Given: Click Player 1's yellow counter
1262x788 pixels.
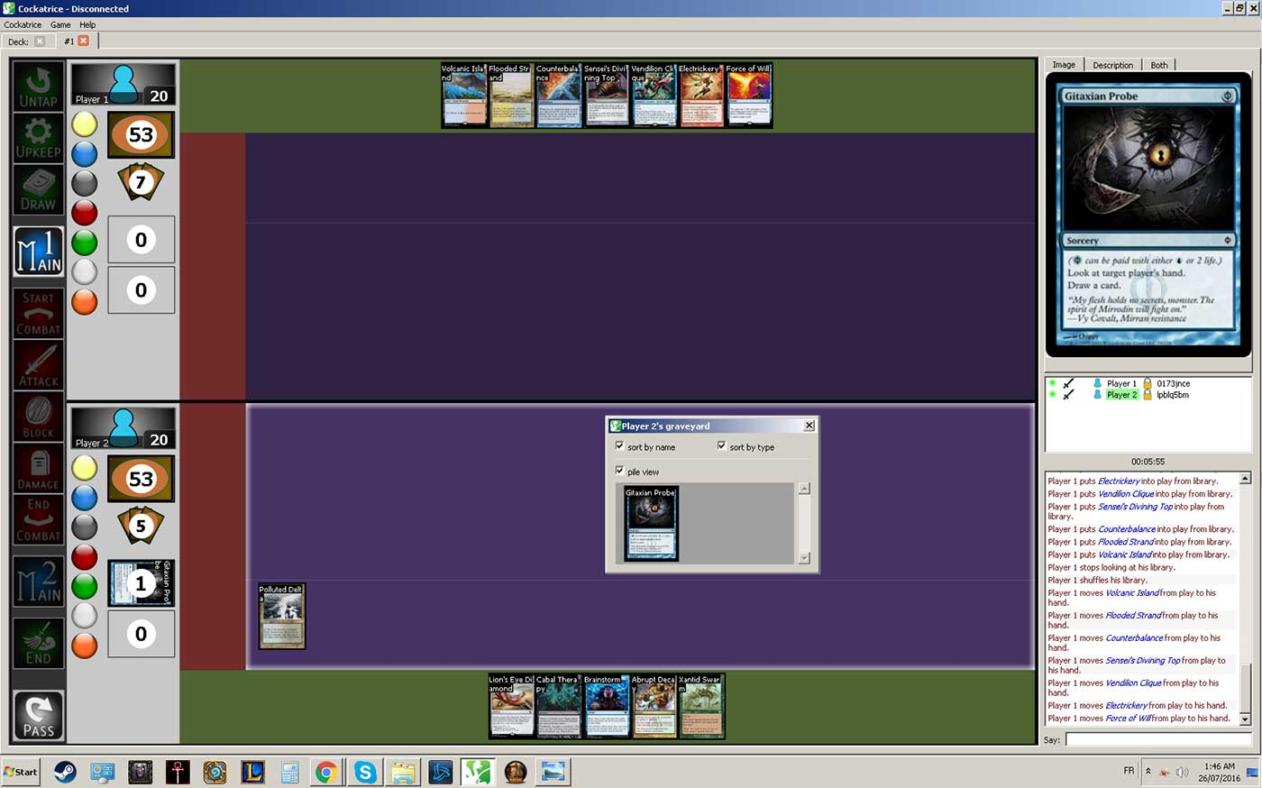Looking at the screenshot, I should click(x=84, y=124).
